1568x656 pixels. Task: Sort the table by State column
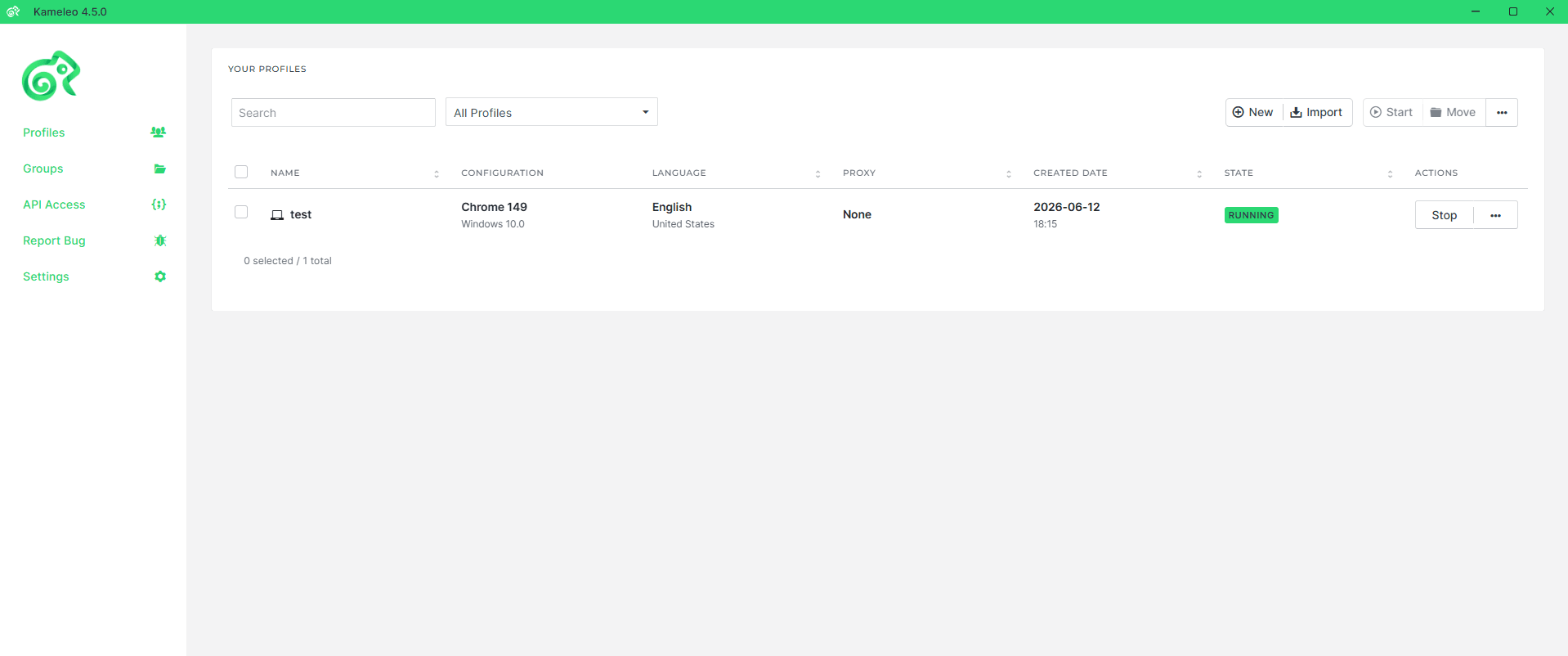(1390, 173)
